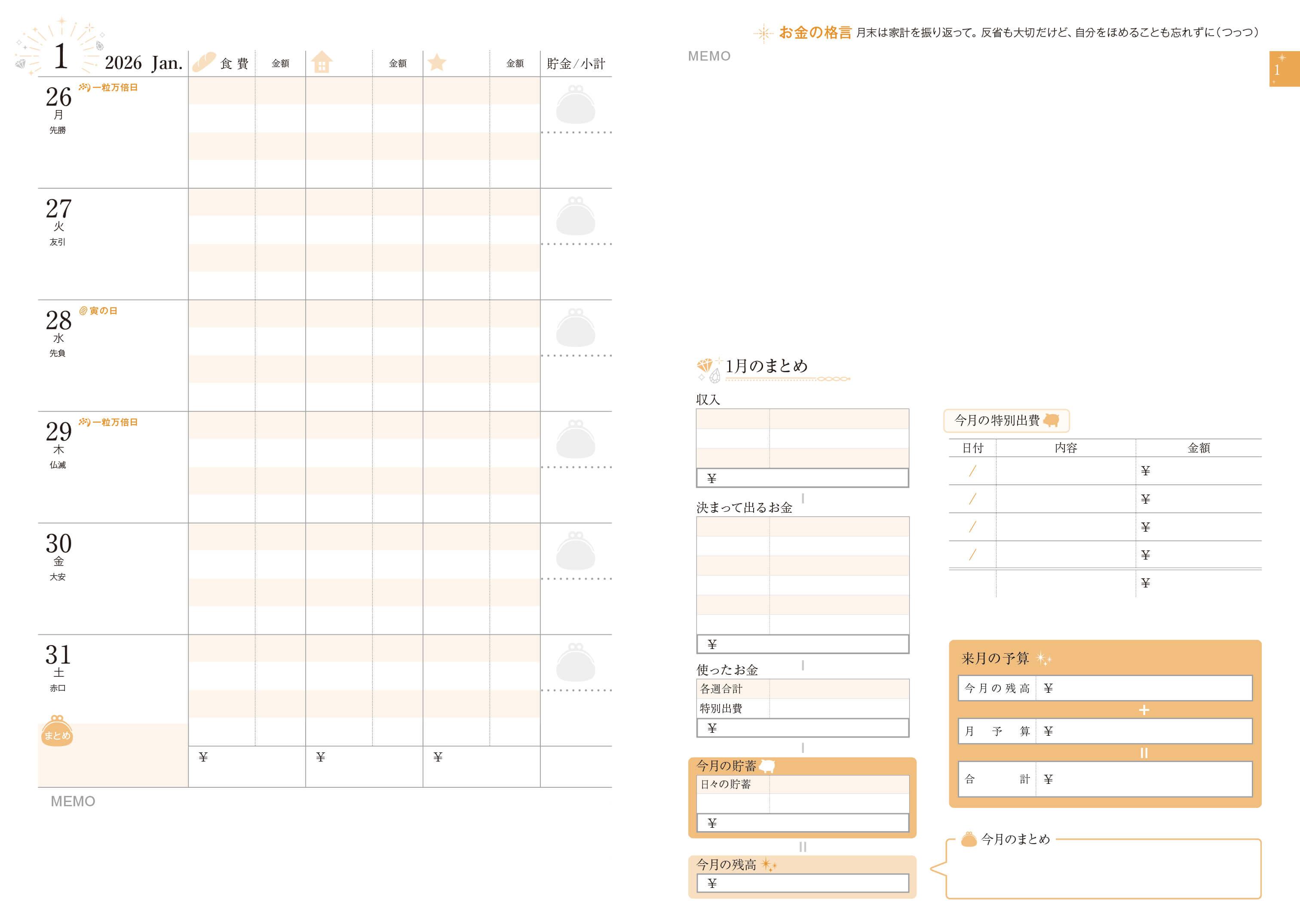Click the piggy bank icon beside 今月の特別出費
The image size is (1300, 924).
[x=1051, y=420]
